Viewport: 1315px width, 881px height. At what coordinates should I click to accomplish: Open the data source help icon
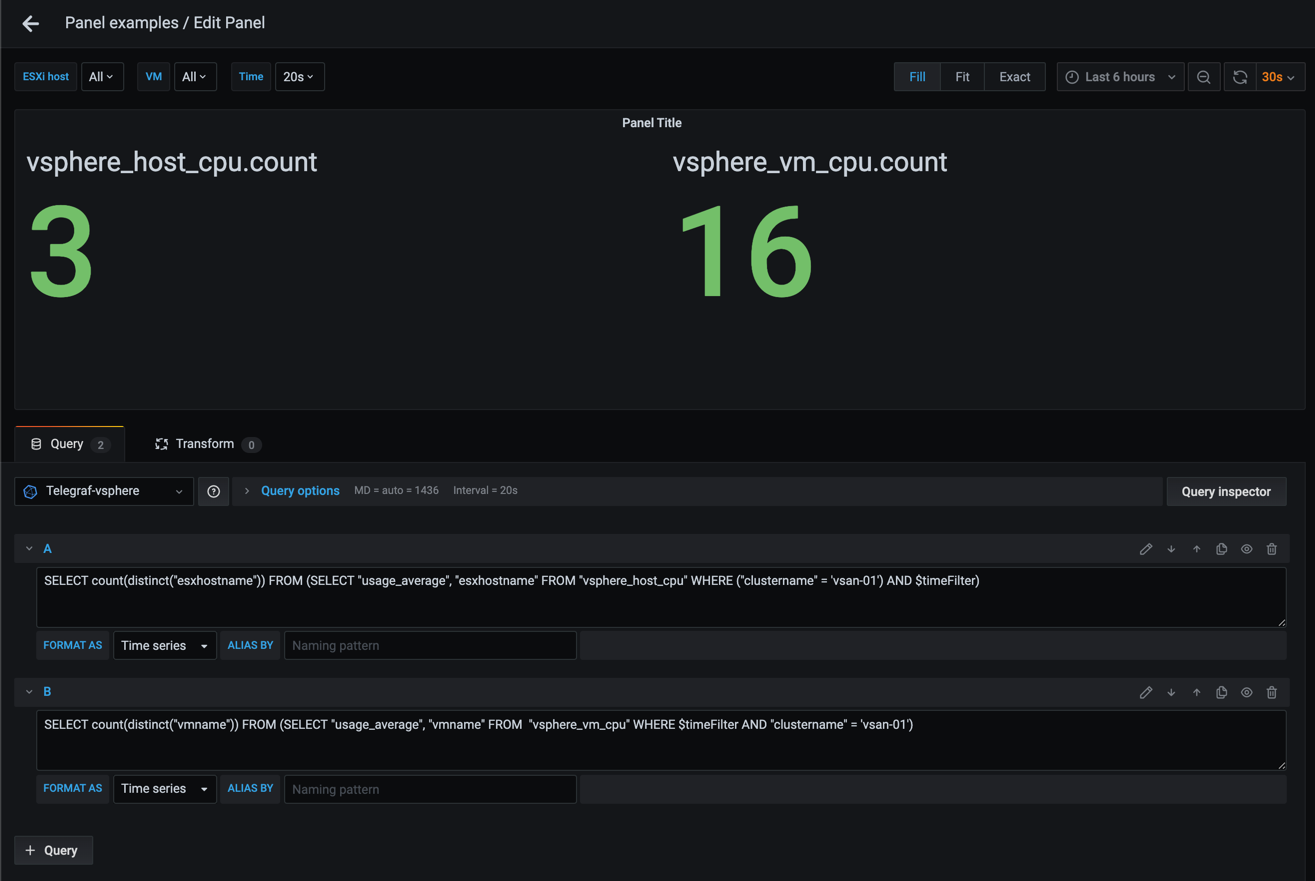(213, 491)
